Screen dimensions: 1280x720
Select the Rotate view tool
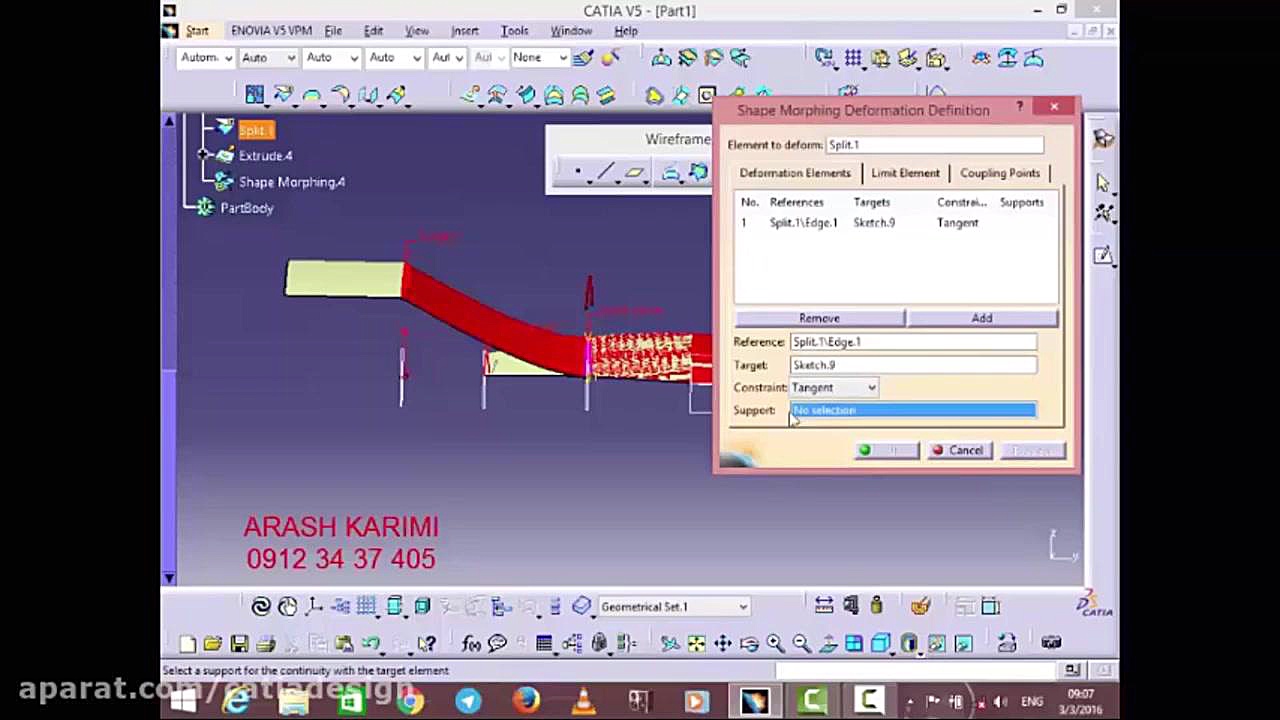[748, 643]
